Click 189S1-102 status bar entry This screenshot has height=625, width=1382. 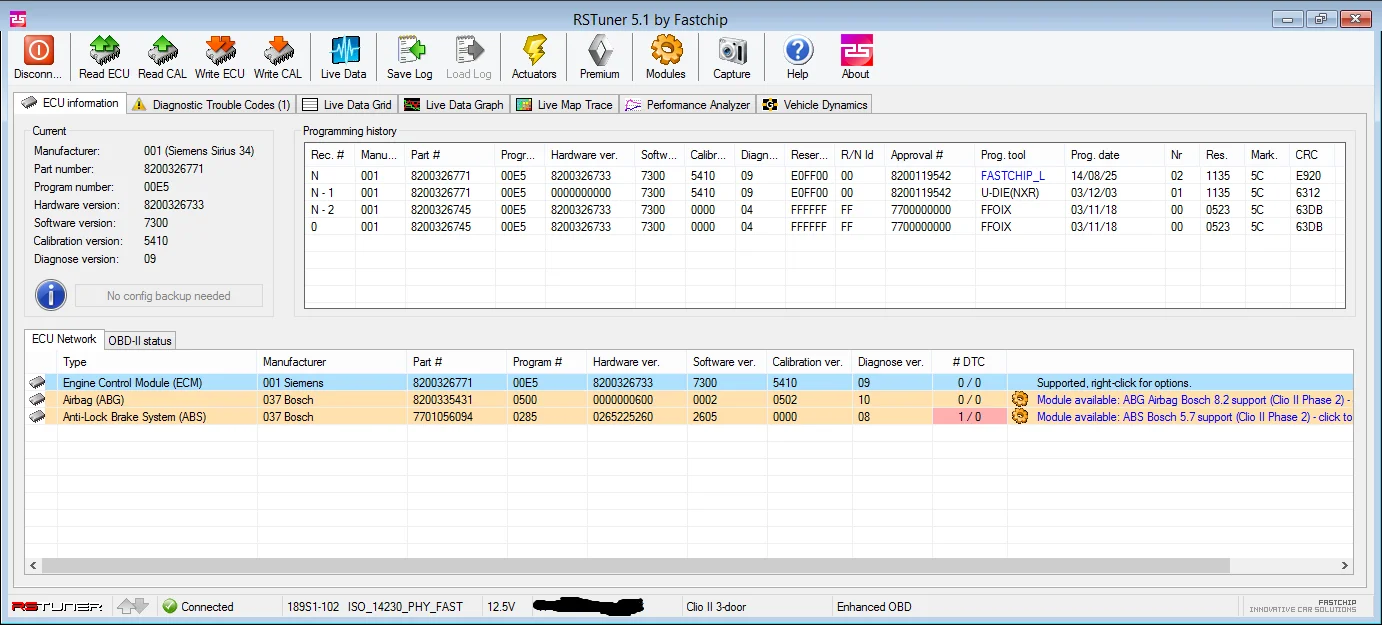[x=313, y=606]
